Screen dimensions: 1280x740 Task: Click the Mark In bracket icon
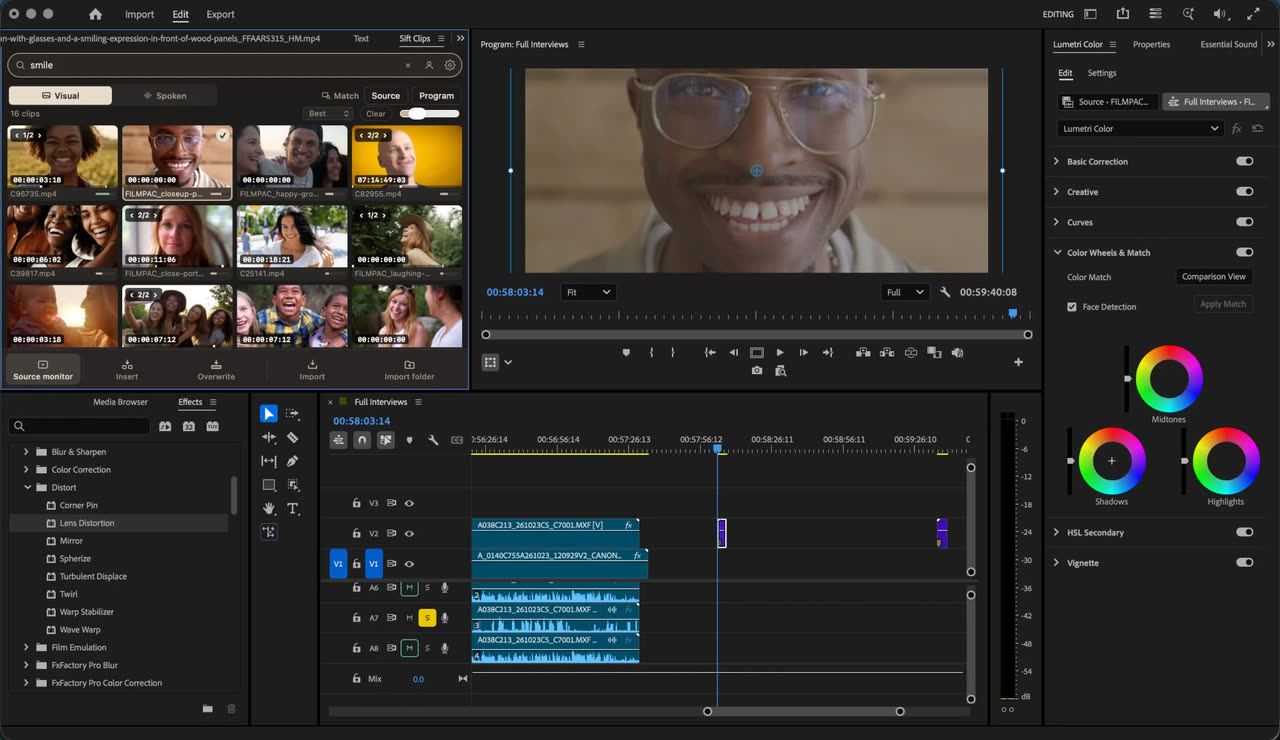651,352
